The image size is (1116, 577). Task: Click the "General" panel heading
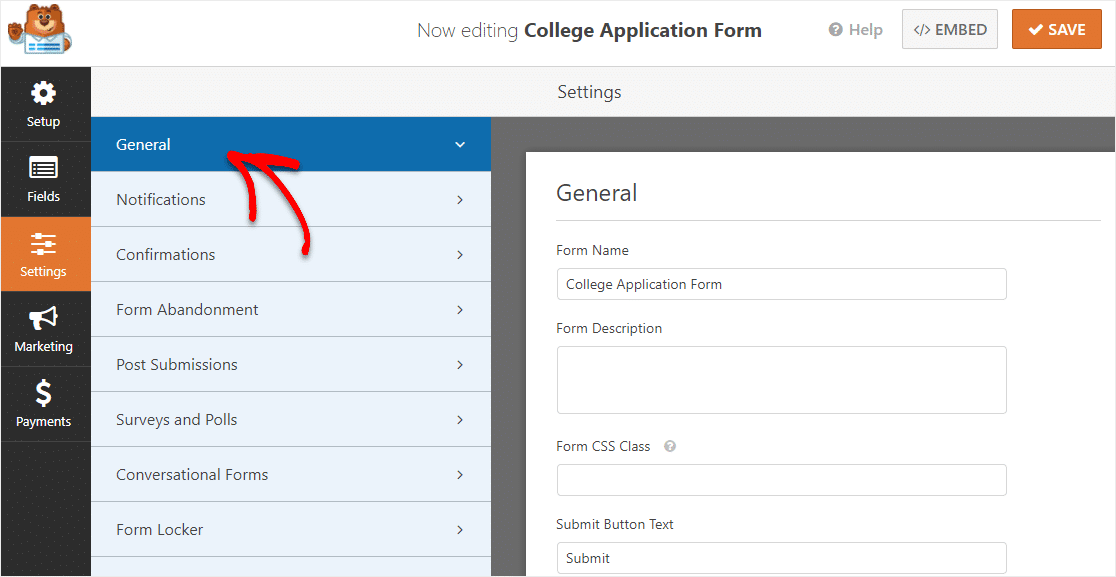pyautogui.click(x=596, y=193)
